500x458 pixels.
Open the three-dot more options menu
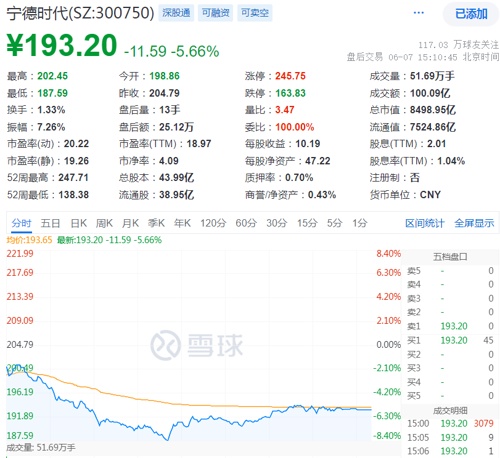point(418,13)
